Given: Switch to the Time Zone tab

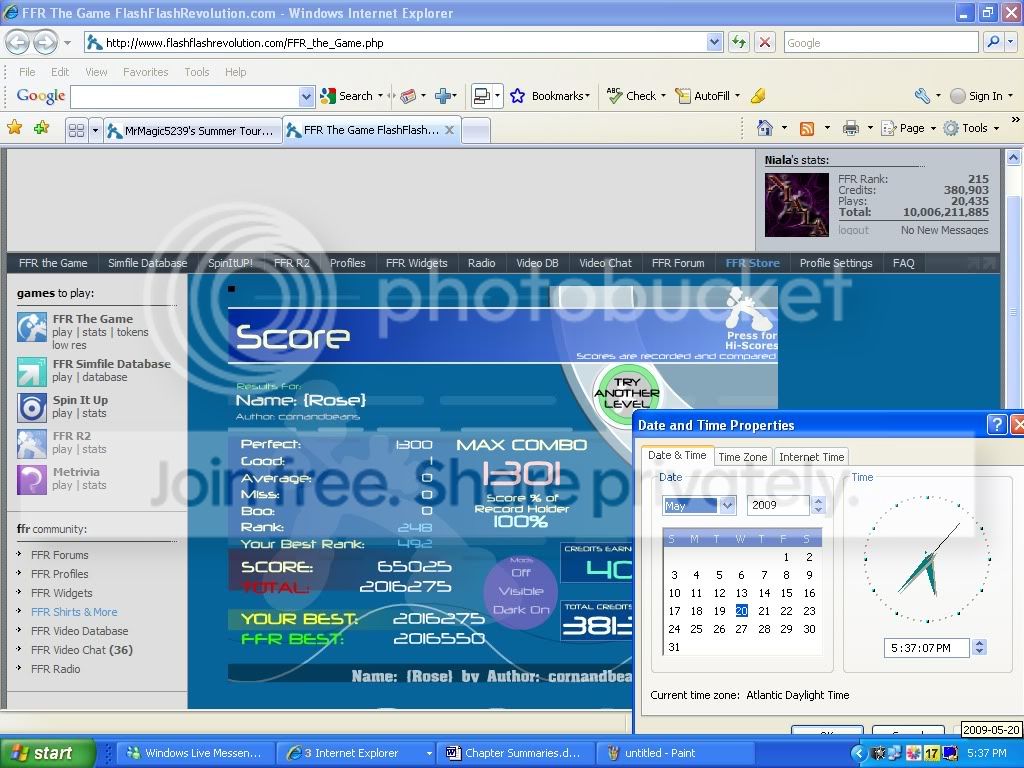Looking at the screenshot, I should coord(743,457).
